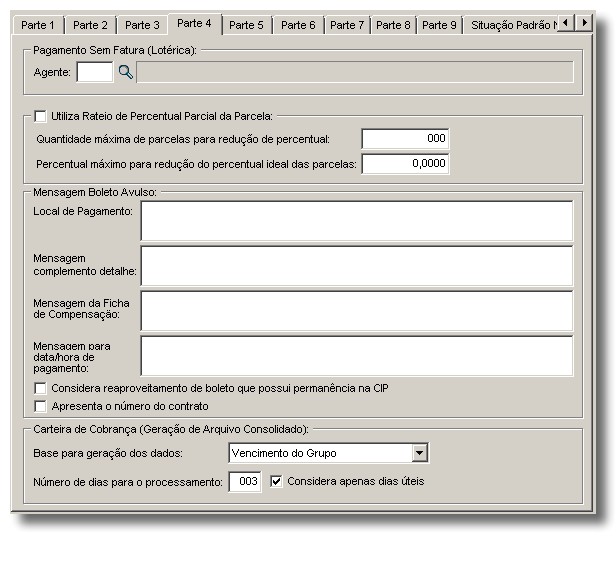Open the Parte 9 tab
Viewport: 616px width, 564px height.
point(439,25)
